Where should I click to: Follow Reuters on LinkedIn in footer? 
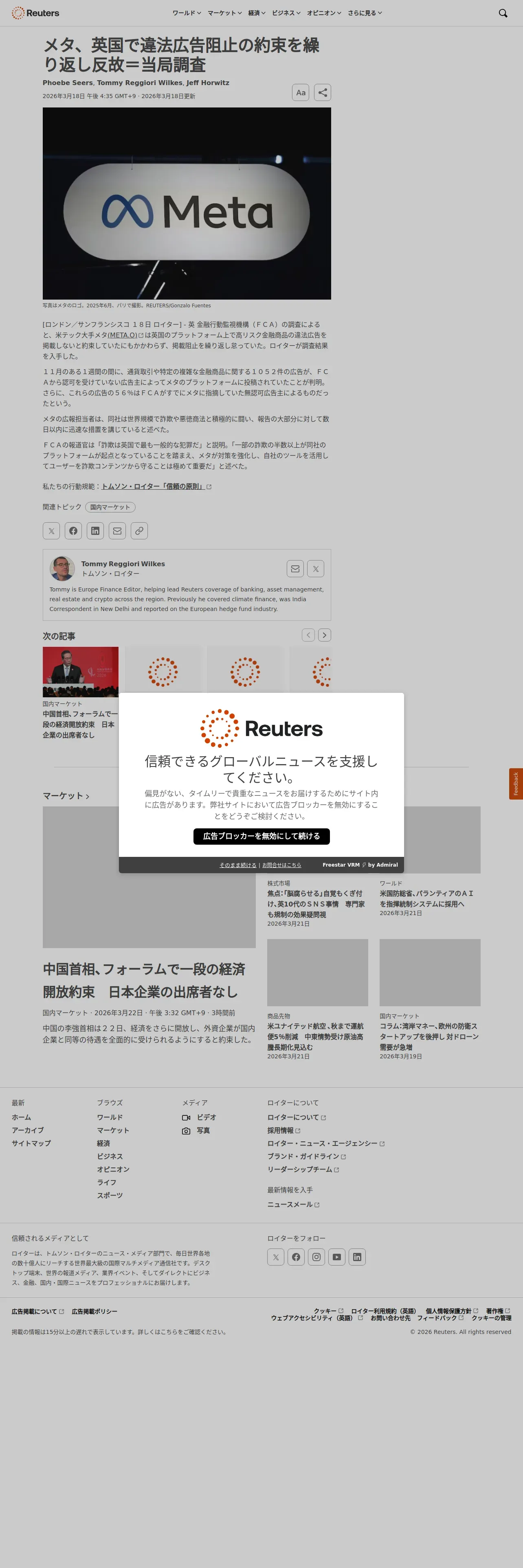coord(357,1257)
